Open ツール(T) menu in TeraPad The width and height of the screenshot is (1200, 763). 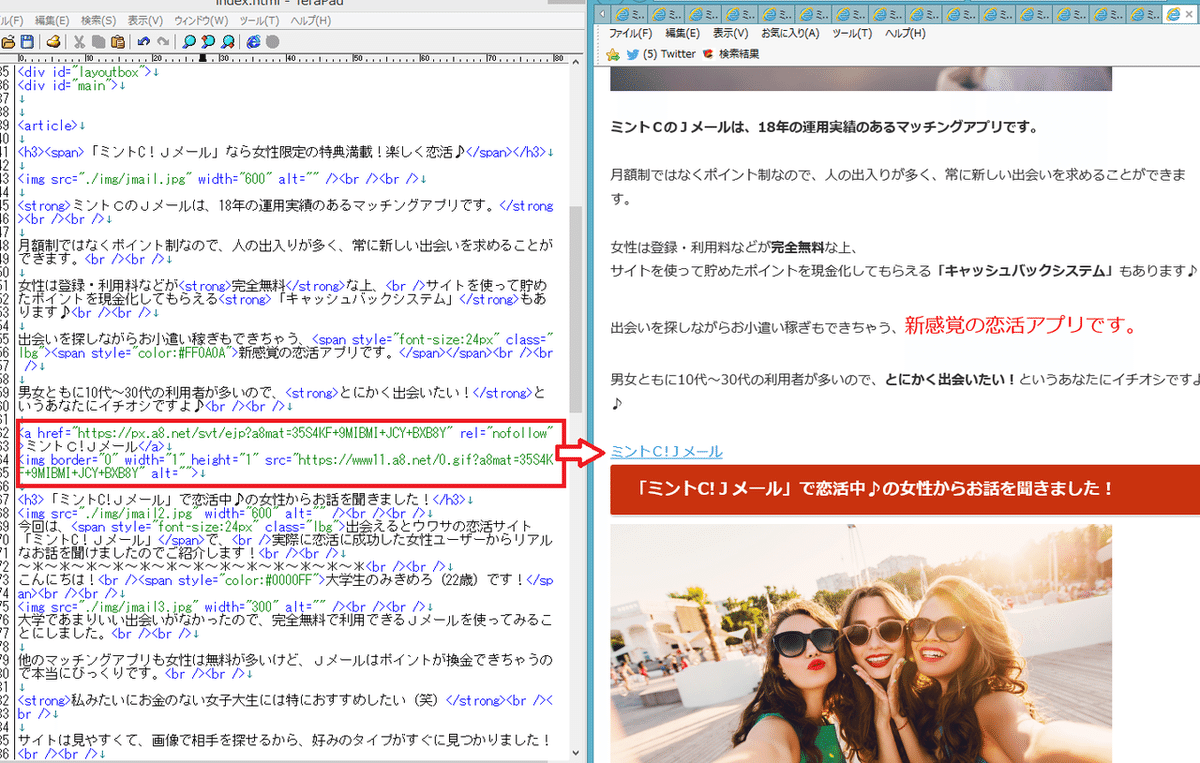(259, 20)
